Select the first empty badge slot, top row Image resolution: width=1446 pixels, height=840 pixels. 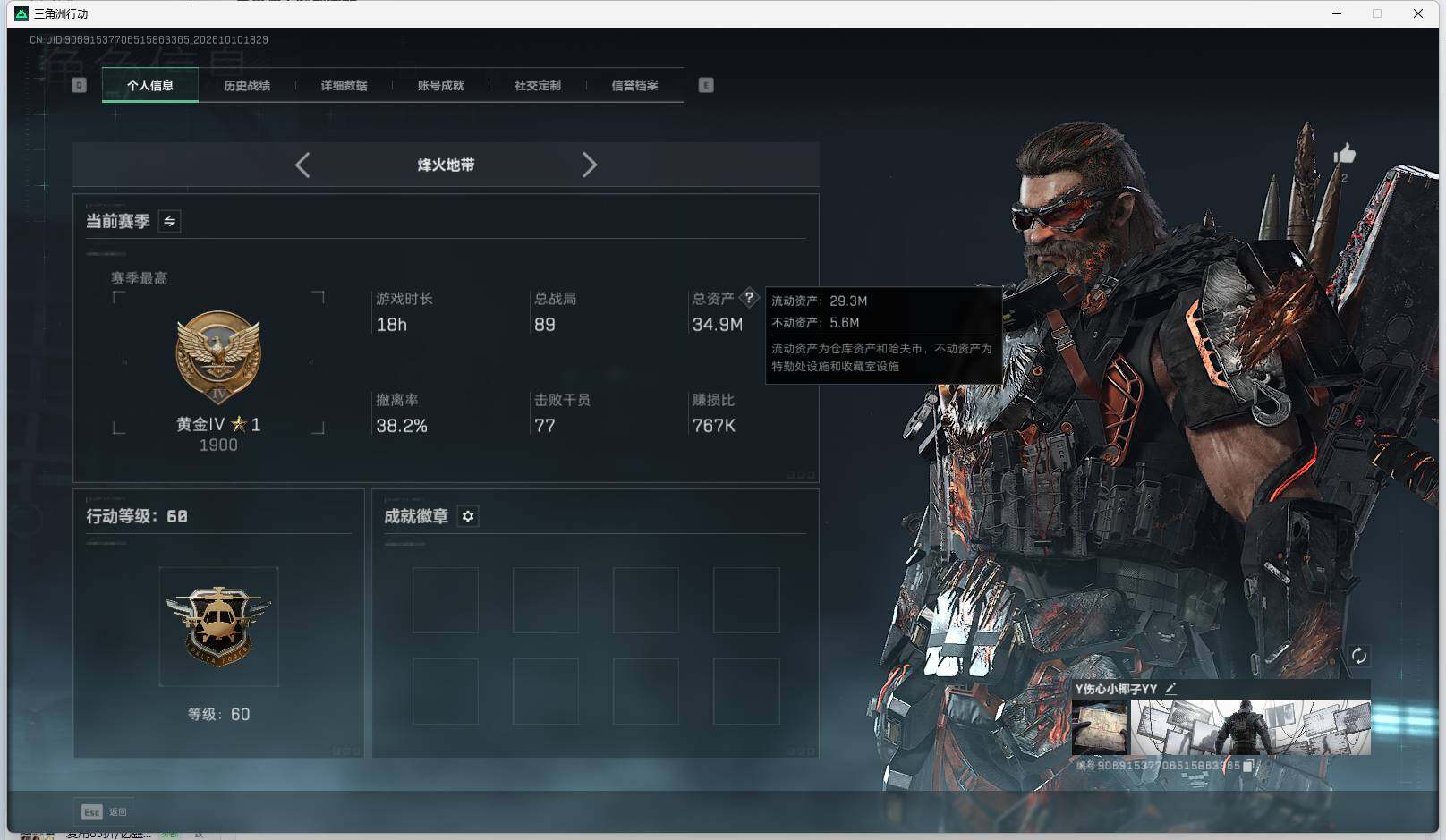[x=445, y=600]
